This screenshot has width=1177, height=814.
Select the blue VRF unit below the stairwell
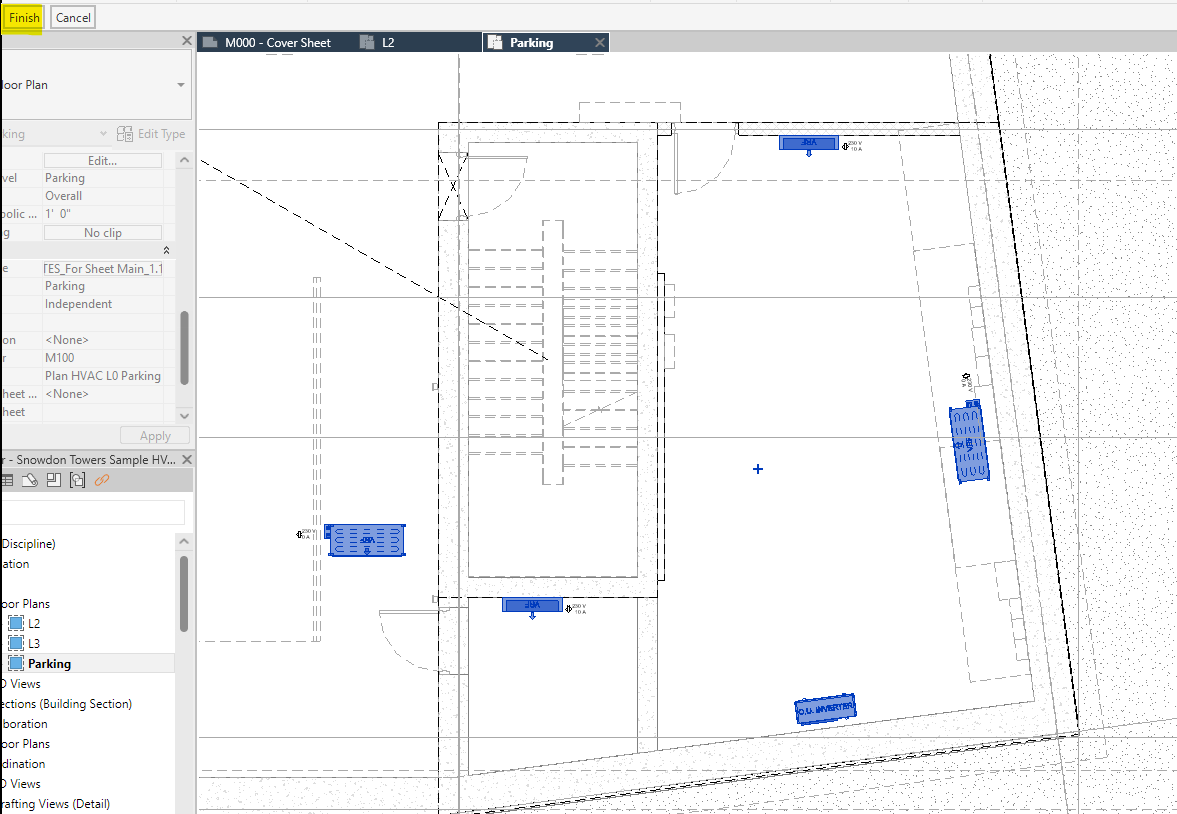(x=532, y=605)
